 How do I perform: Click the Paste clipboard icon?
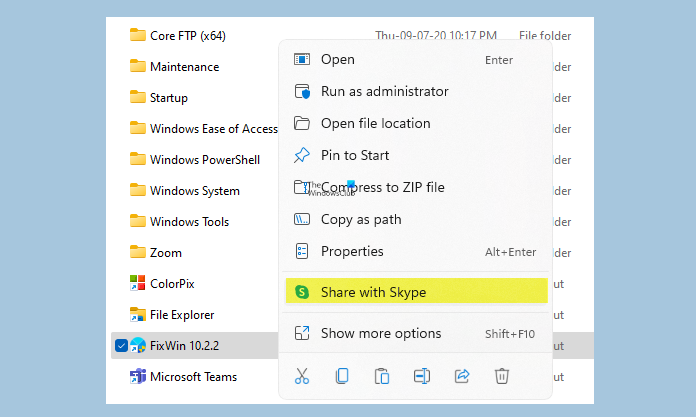pos(382,376)
